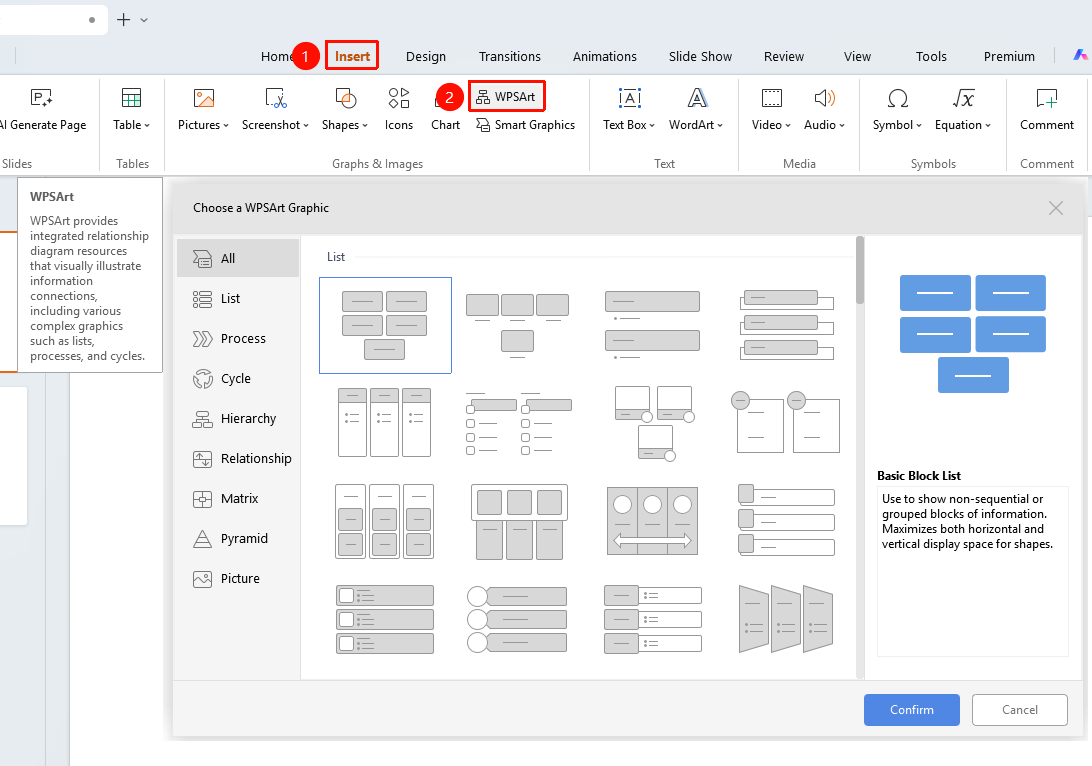This screenshot has width=1092, height=766.
Task: Open the Tools tab
Action: point(931,56)
